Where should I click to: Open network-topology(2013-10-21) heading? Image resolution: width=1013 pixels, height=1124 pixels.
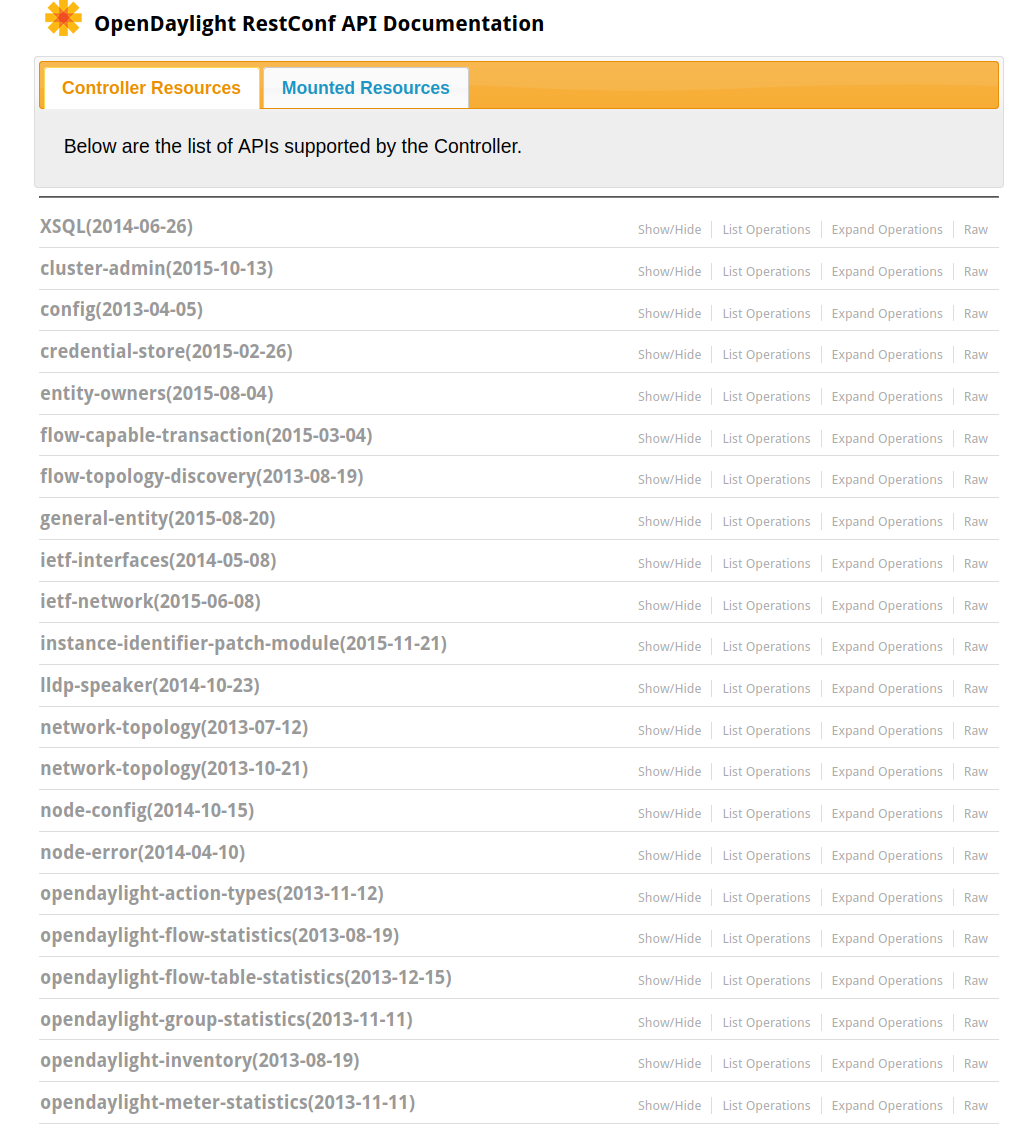[174, 769]
